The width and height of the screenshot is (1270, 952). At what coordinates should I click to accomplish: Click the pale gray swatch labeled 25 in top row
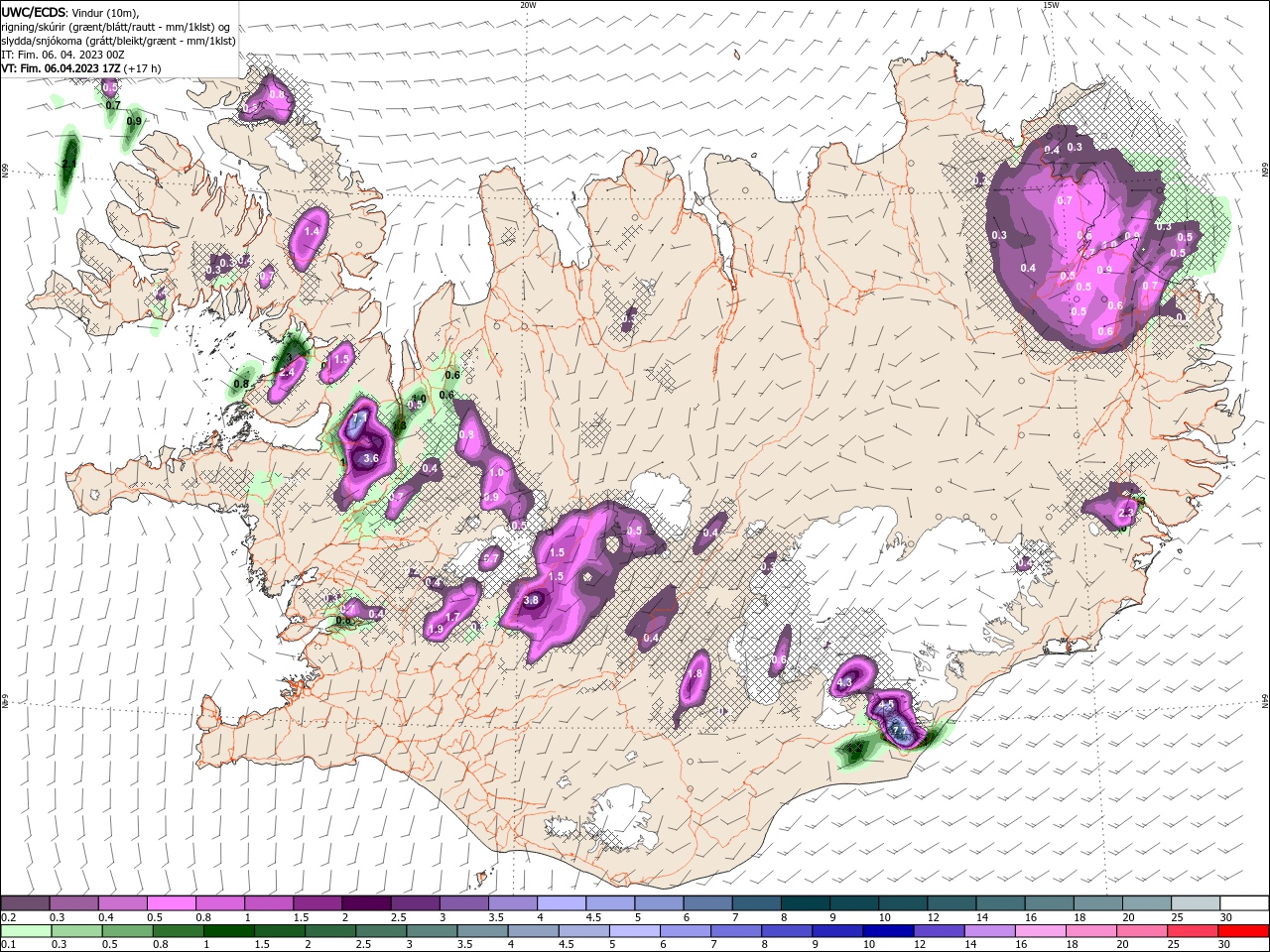[x=1195, y=903]
